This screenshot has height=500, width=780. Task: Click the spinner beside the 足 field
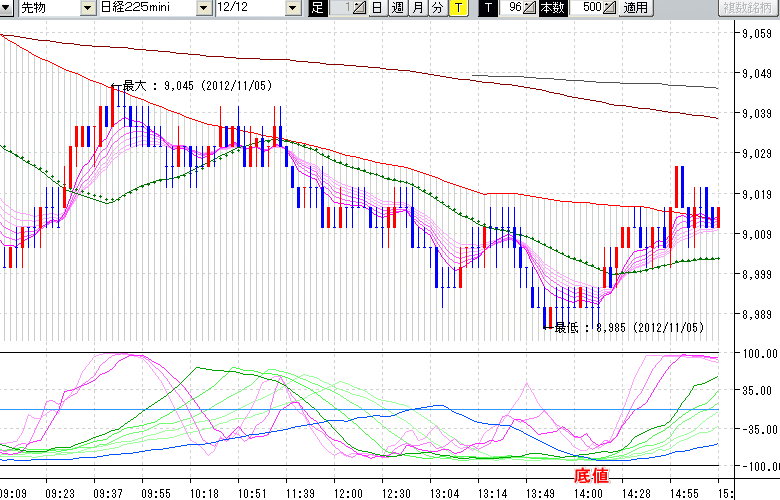360,8
